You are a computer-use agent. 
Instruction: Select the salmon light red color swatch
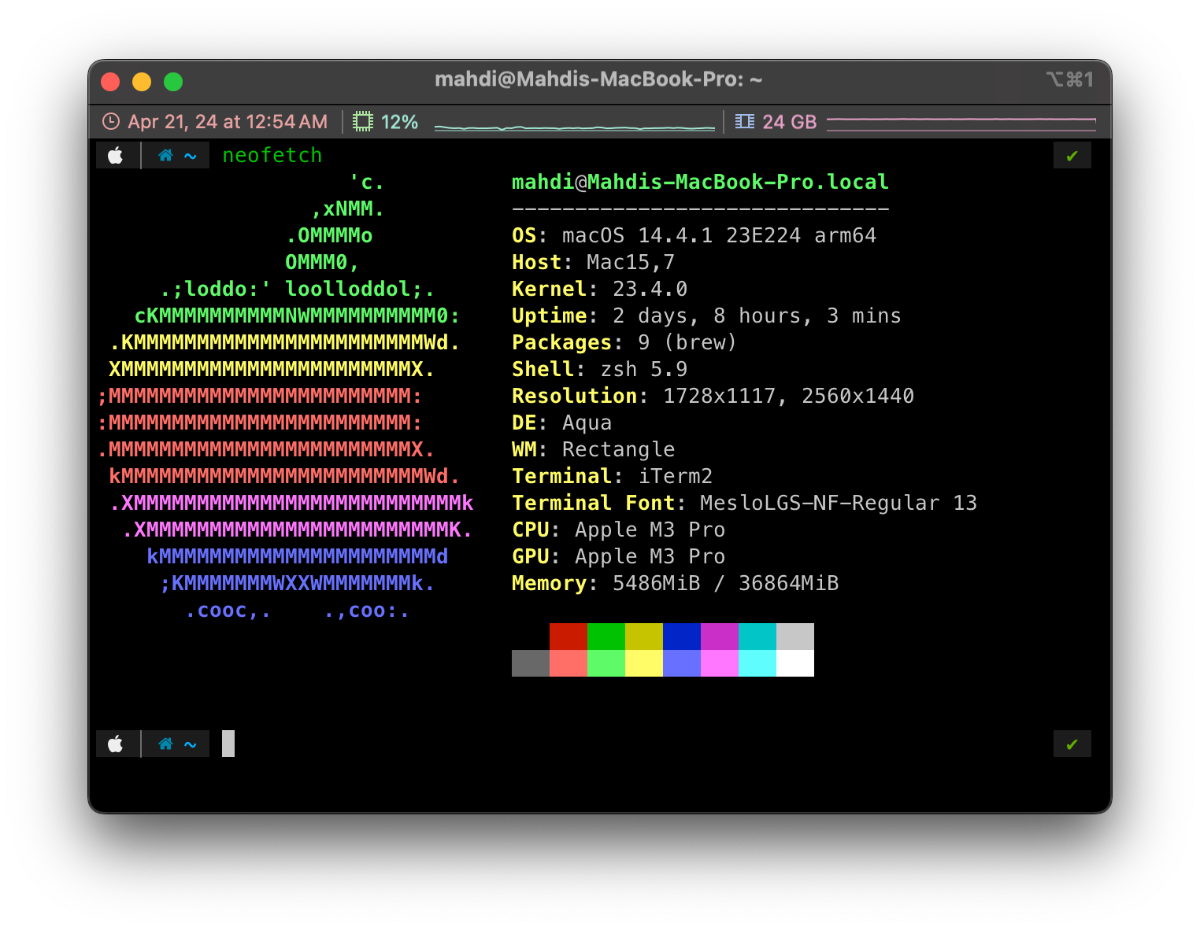[568, 663]
